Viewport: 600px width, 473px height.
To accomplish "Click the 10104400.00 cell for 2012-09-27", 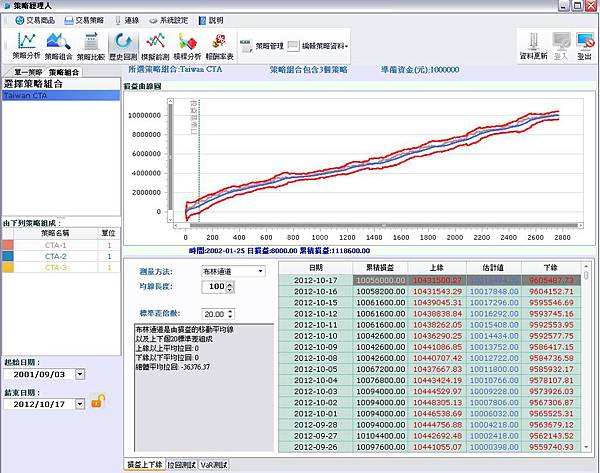I will [380, 436].
